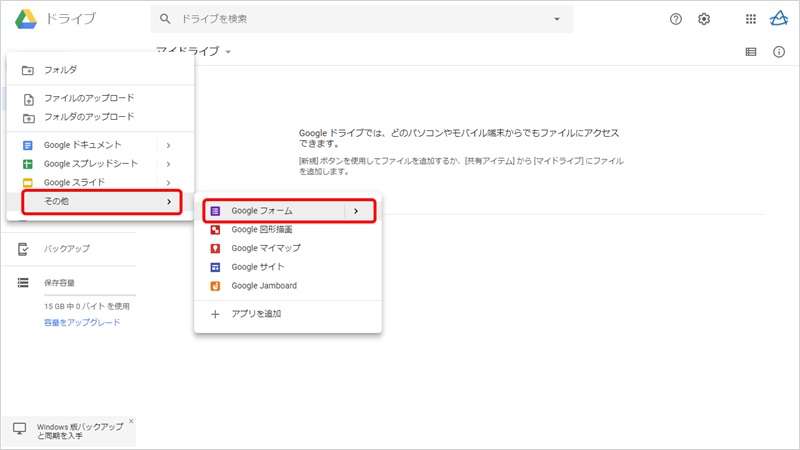Click the Google Sheets green icon
800x450 pixels.
[28, 164]
